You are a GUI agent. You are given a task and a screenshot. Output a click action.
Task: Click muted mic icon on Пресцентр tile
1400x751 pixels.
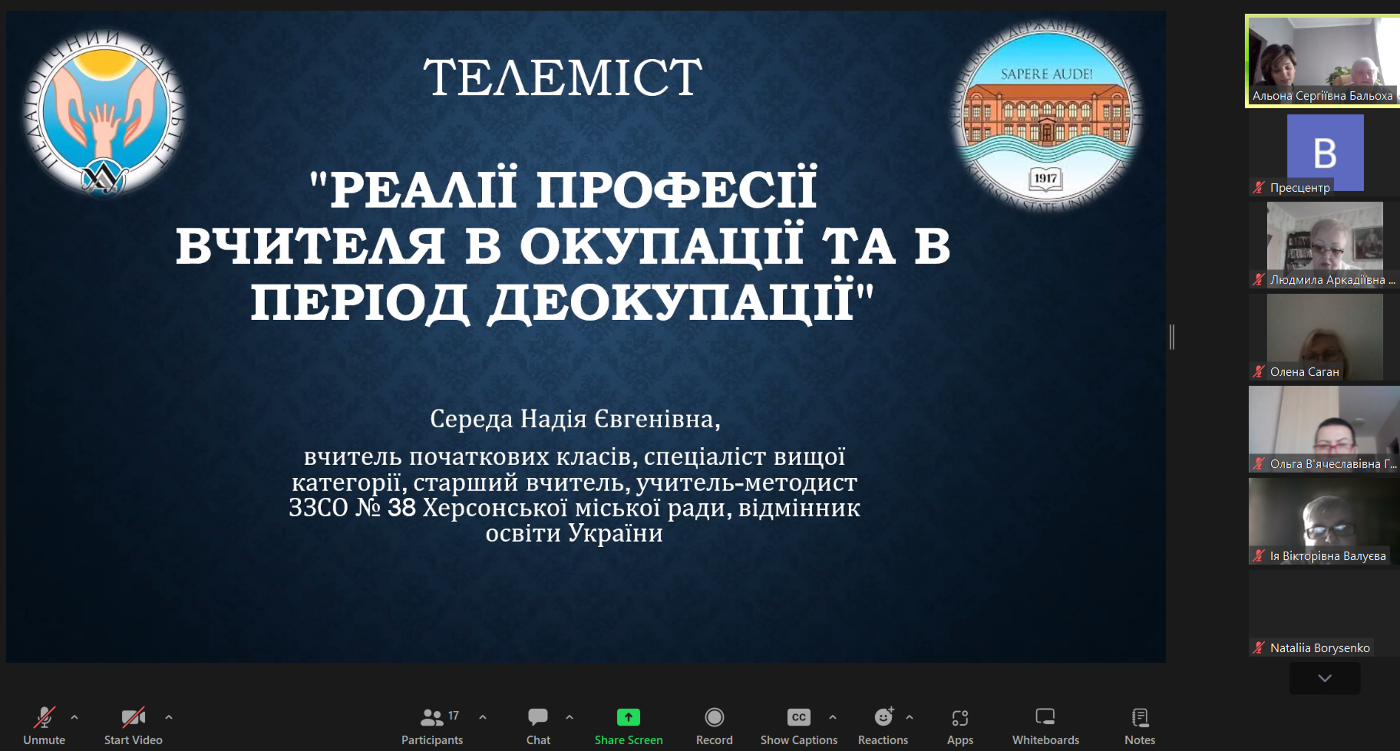point(1259,188)
